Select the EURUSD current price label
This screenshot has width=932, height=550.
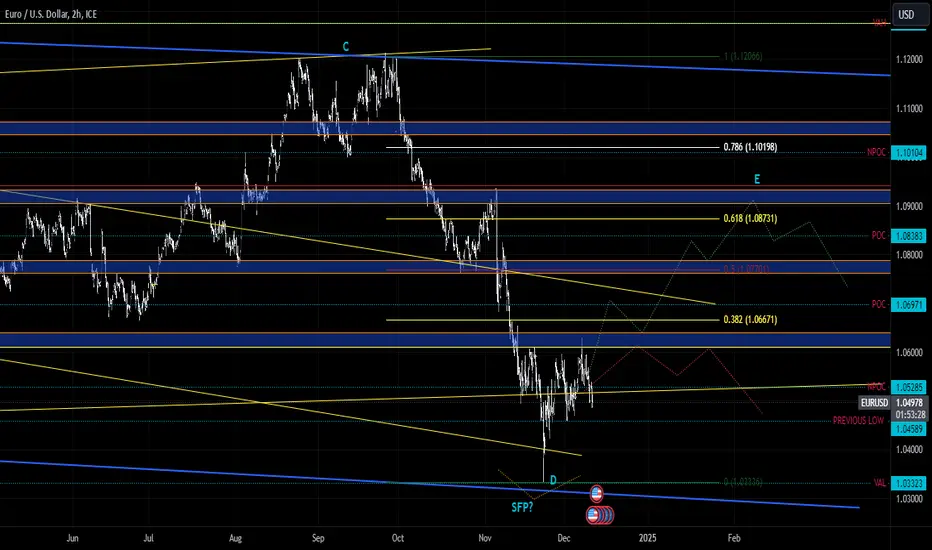click(874, 403)
